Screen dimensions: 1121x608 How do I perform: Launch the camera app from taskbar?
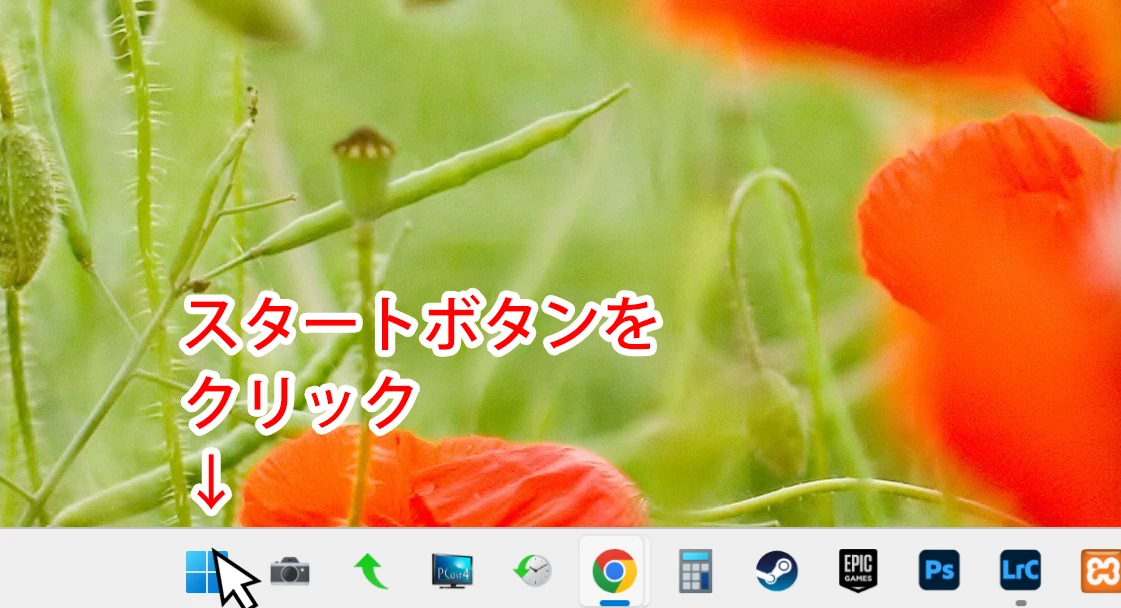point(290,572)
